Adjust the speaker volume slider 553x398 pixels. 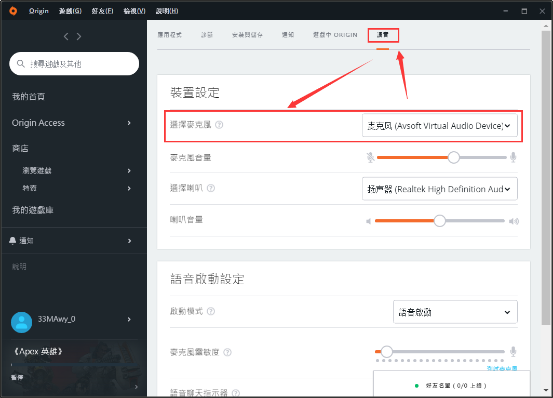click(440, 221)
